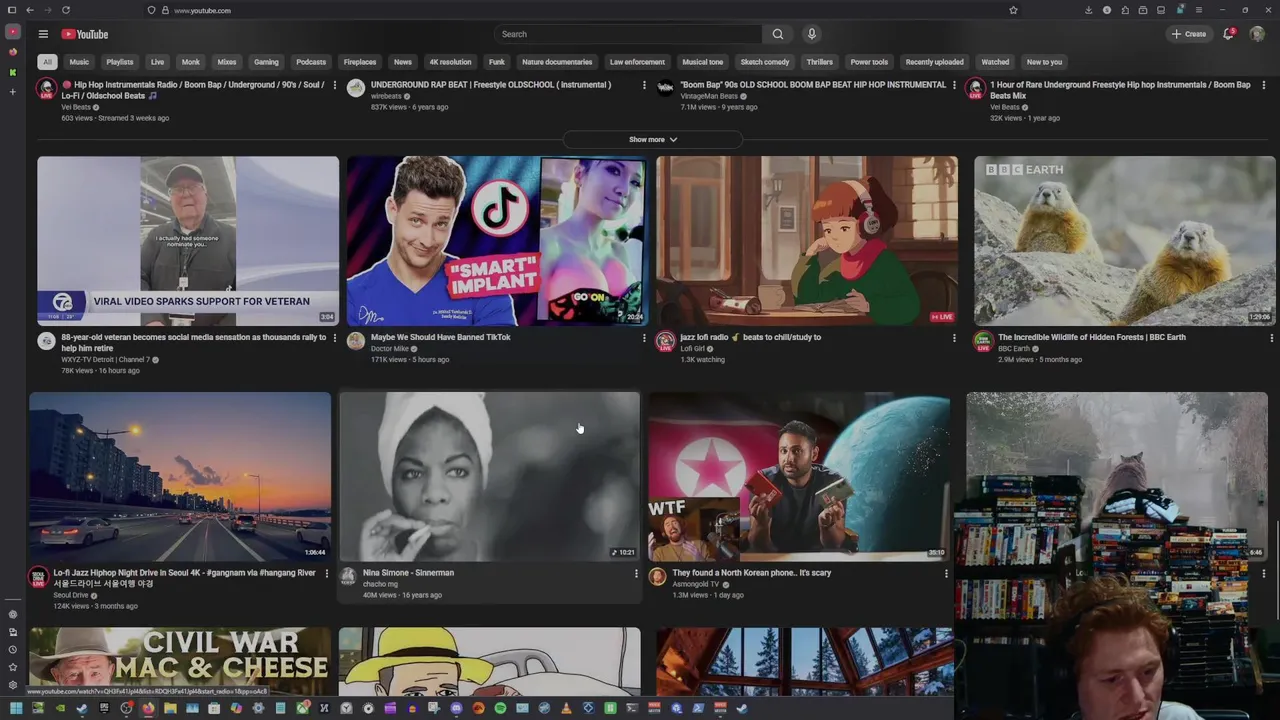
Task: Click the magnifier search button
Action: coord(778,34)
